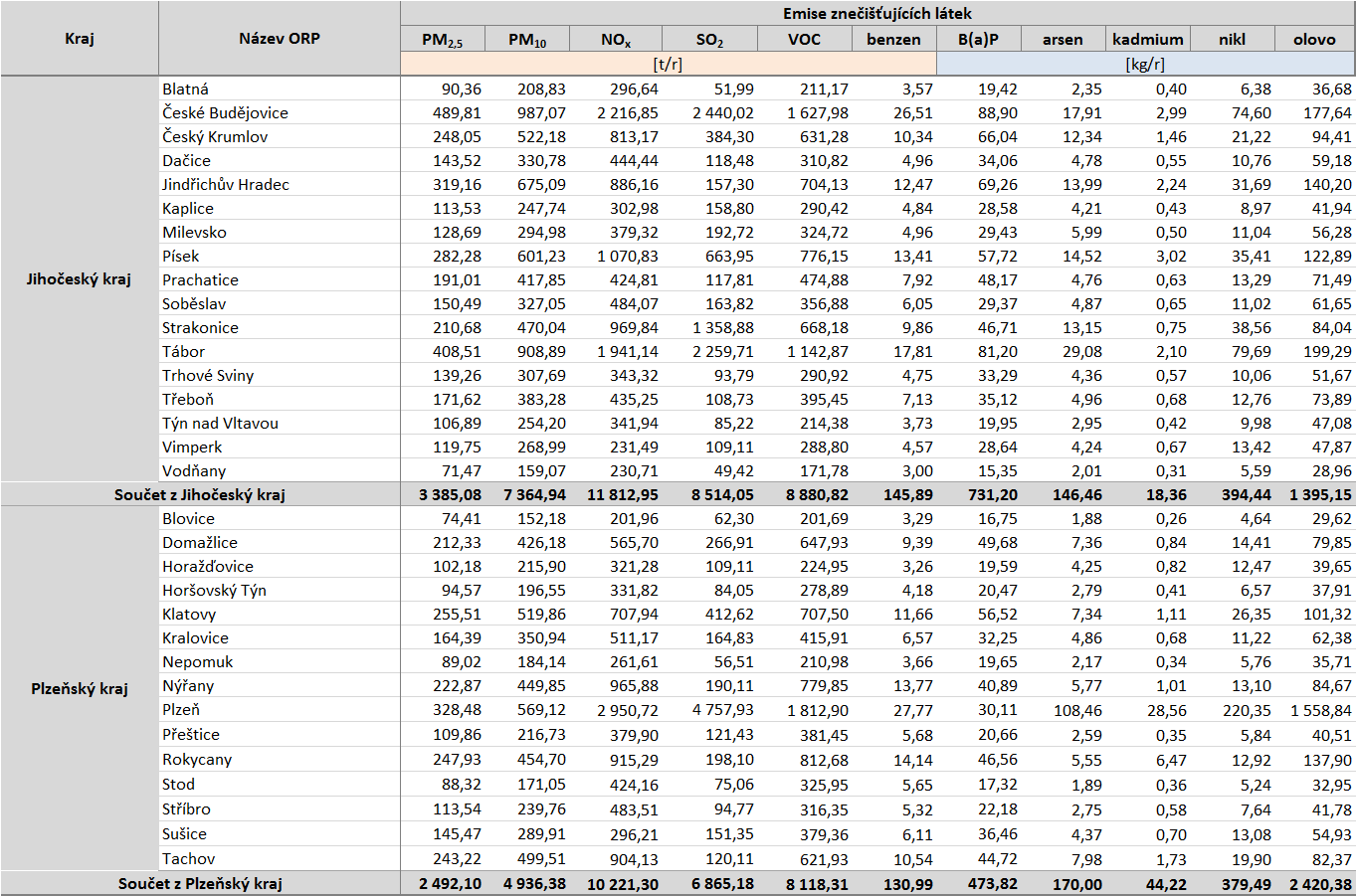
Task: Click the Jindřichův Hradec row name
Action: [x=226, y=185]
